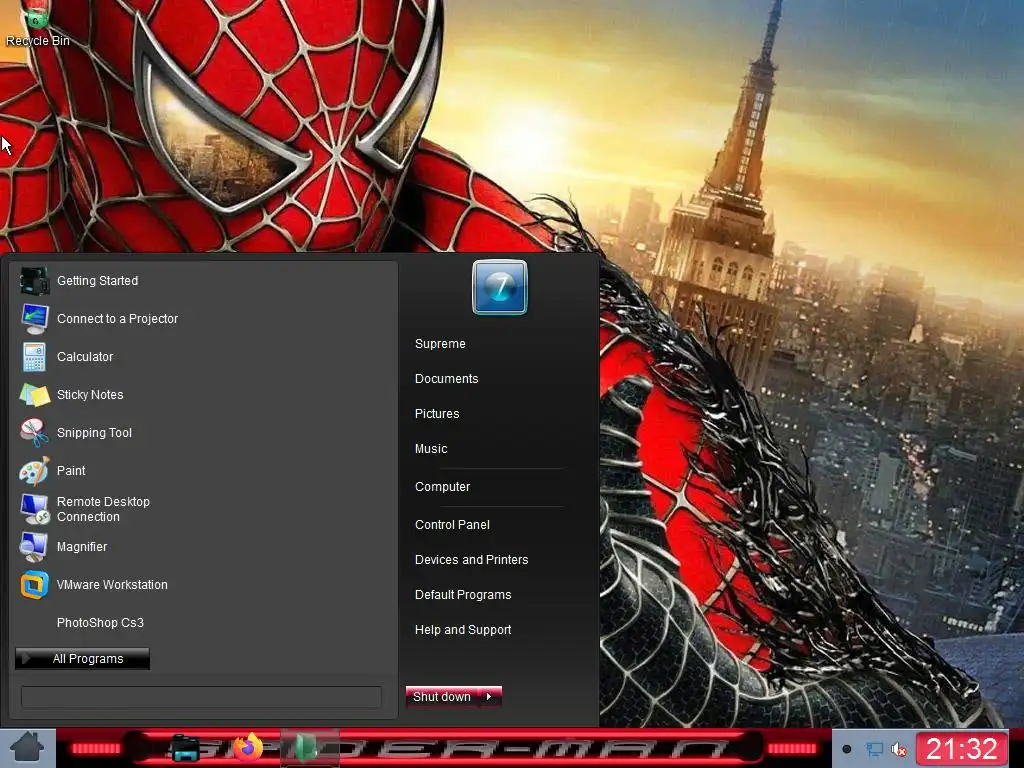Click the muted volume tray icon
1024x768 pixels.
pyautogui.click(x=899, y=749)
